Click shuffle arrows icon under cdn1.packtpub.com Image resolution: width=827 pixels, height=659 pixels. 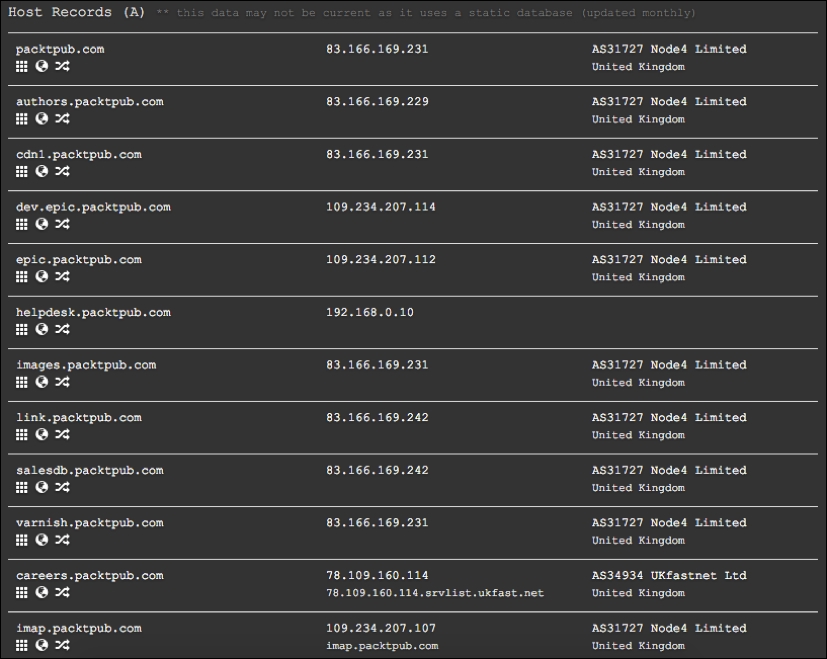click(62, 171)
